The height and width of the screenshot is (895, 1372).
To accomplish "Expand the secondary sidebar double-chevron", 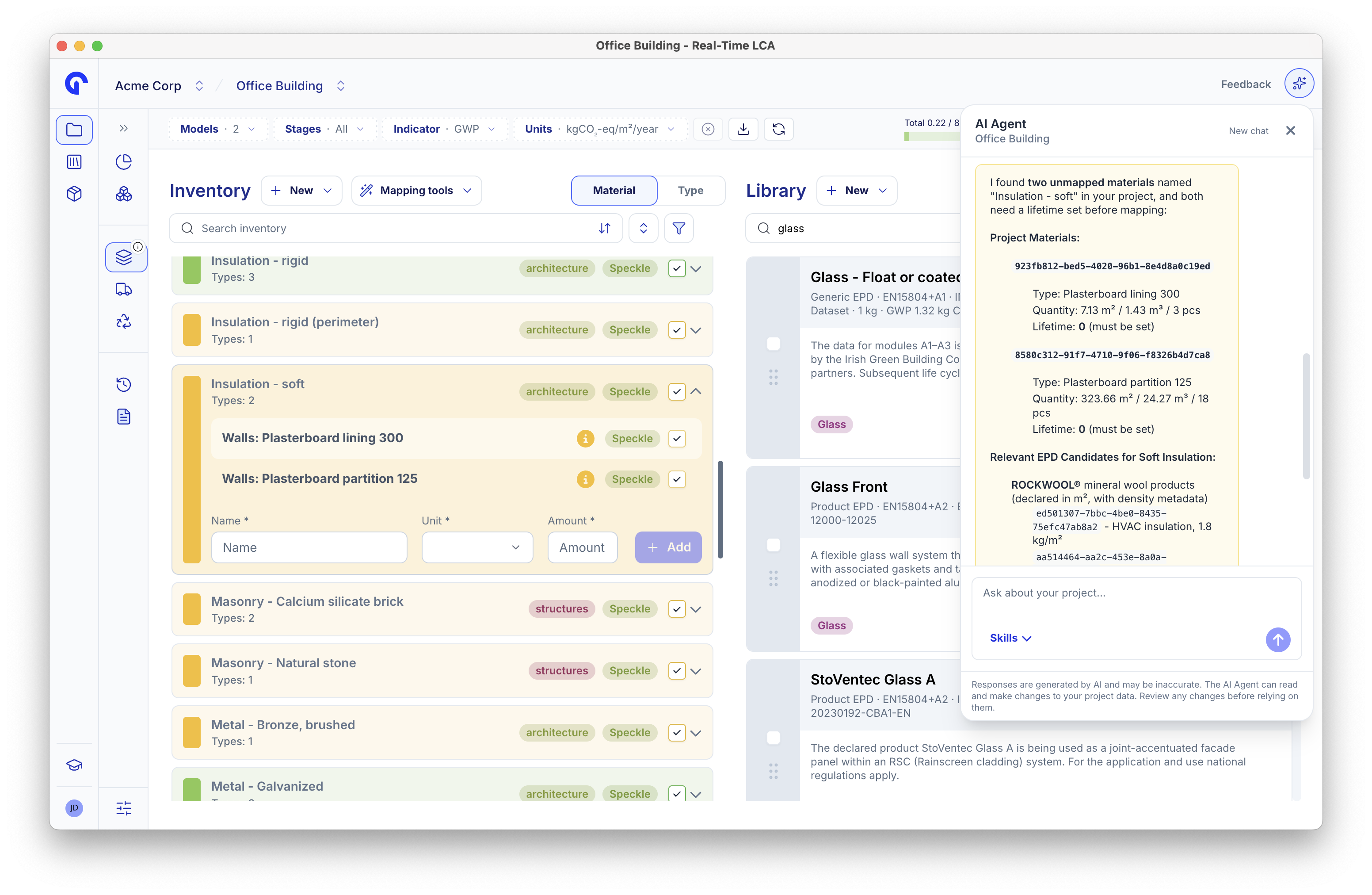I will [x=123, y=129].
